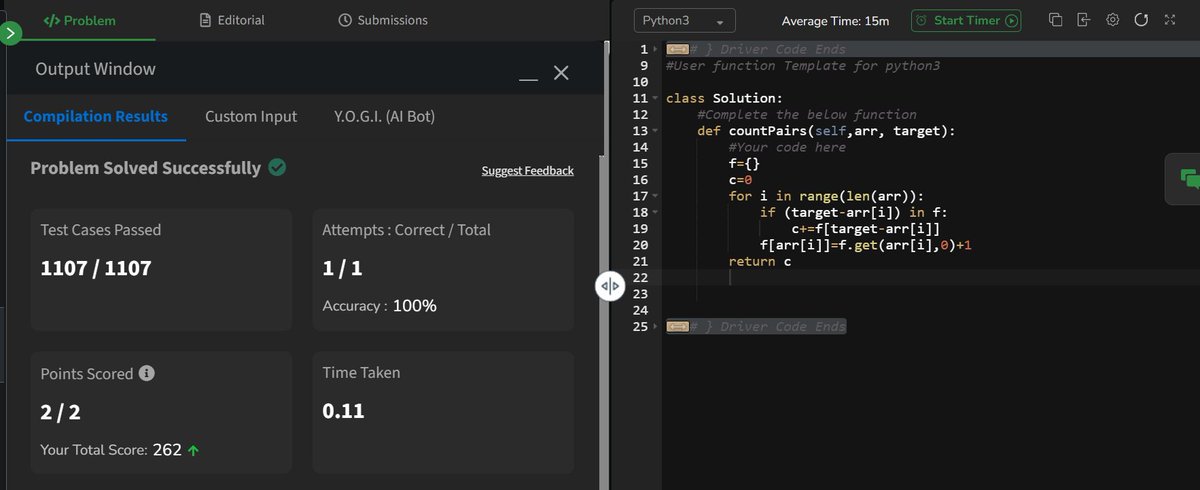The image size is (1200, 490).
Task: Switch to Custom Input tab
Action: point(251,116)
